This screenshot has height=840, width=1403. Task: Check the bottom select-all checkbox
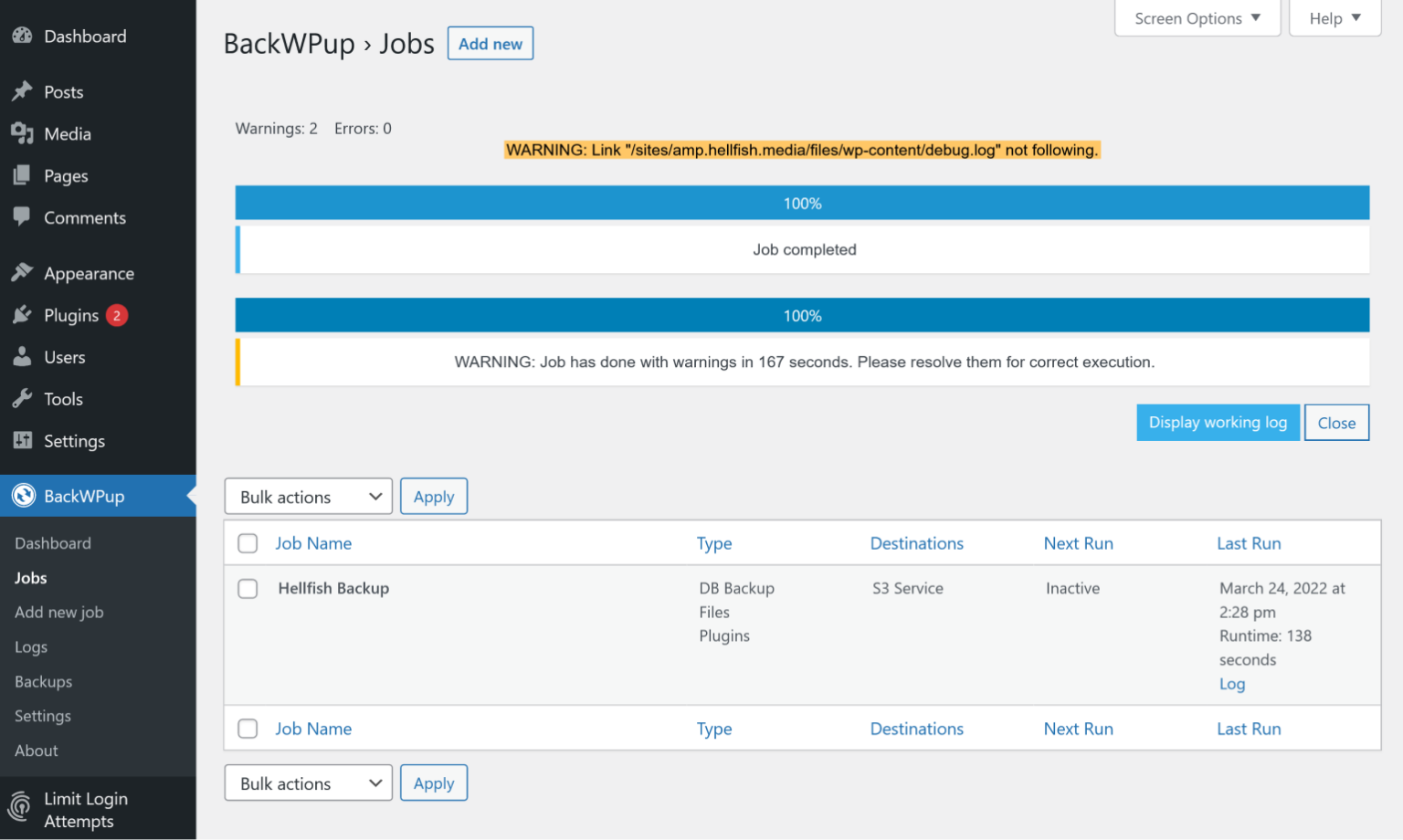pos(248,729)
